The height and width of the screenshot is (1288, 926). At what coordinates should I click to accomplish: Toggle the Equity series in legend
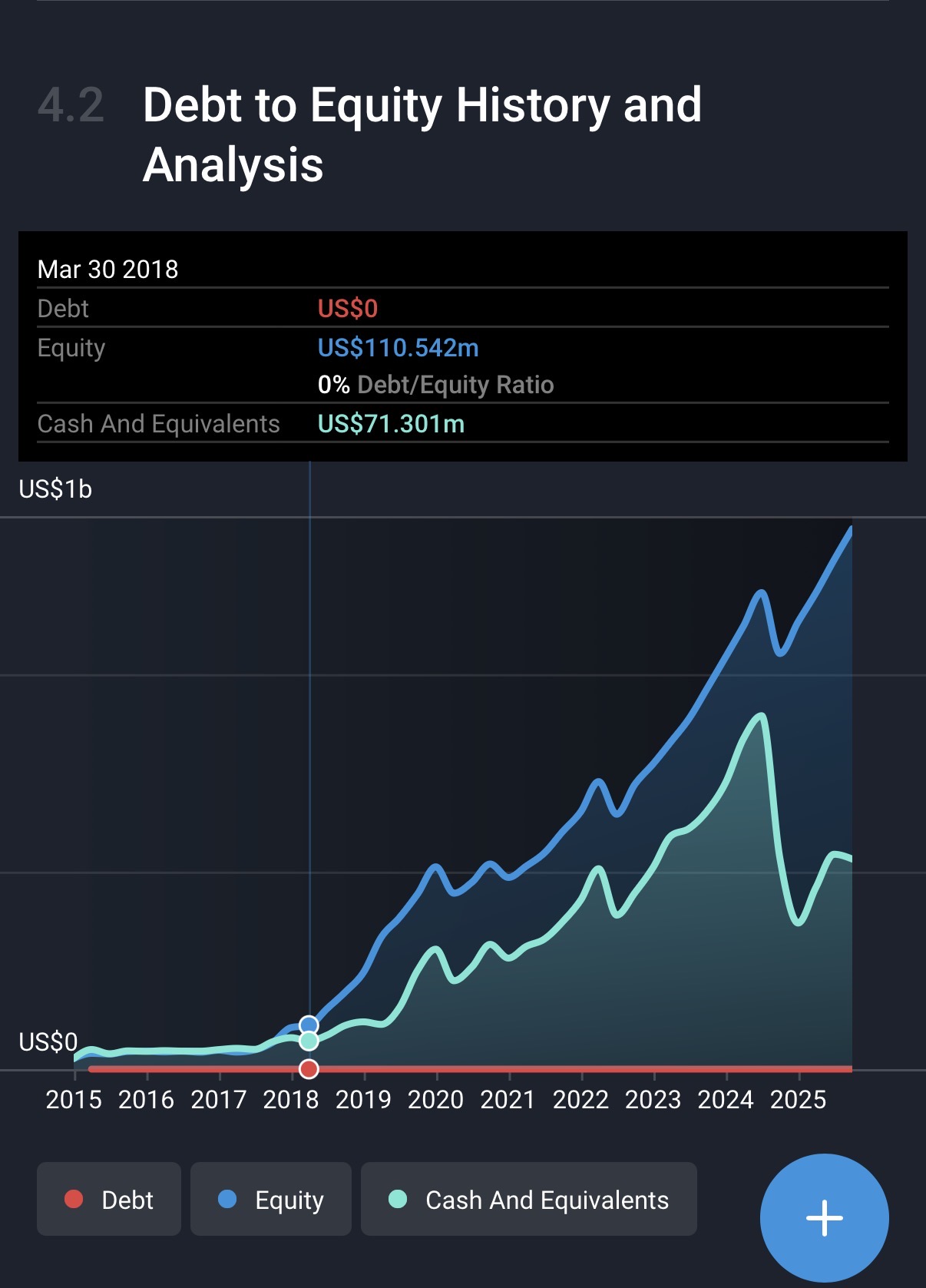point(270,1199)
